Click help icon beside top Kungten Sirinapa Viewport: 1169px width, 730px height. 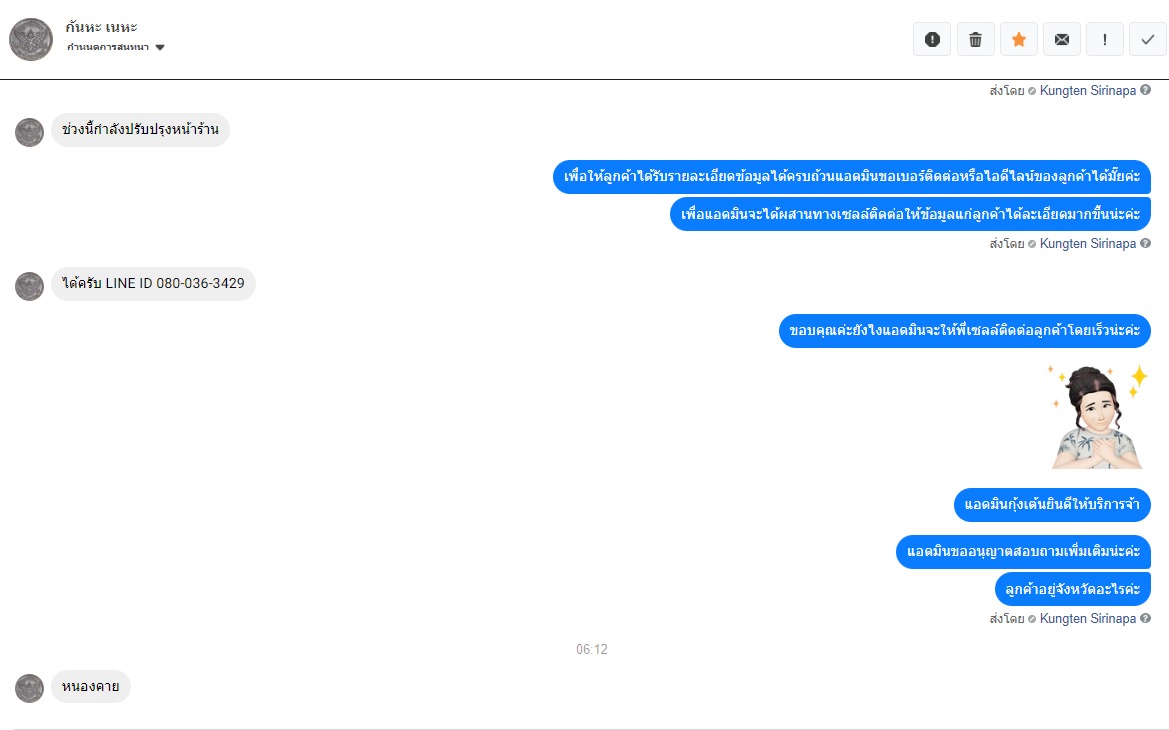click(x=1145, y=90)
